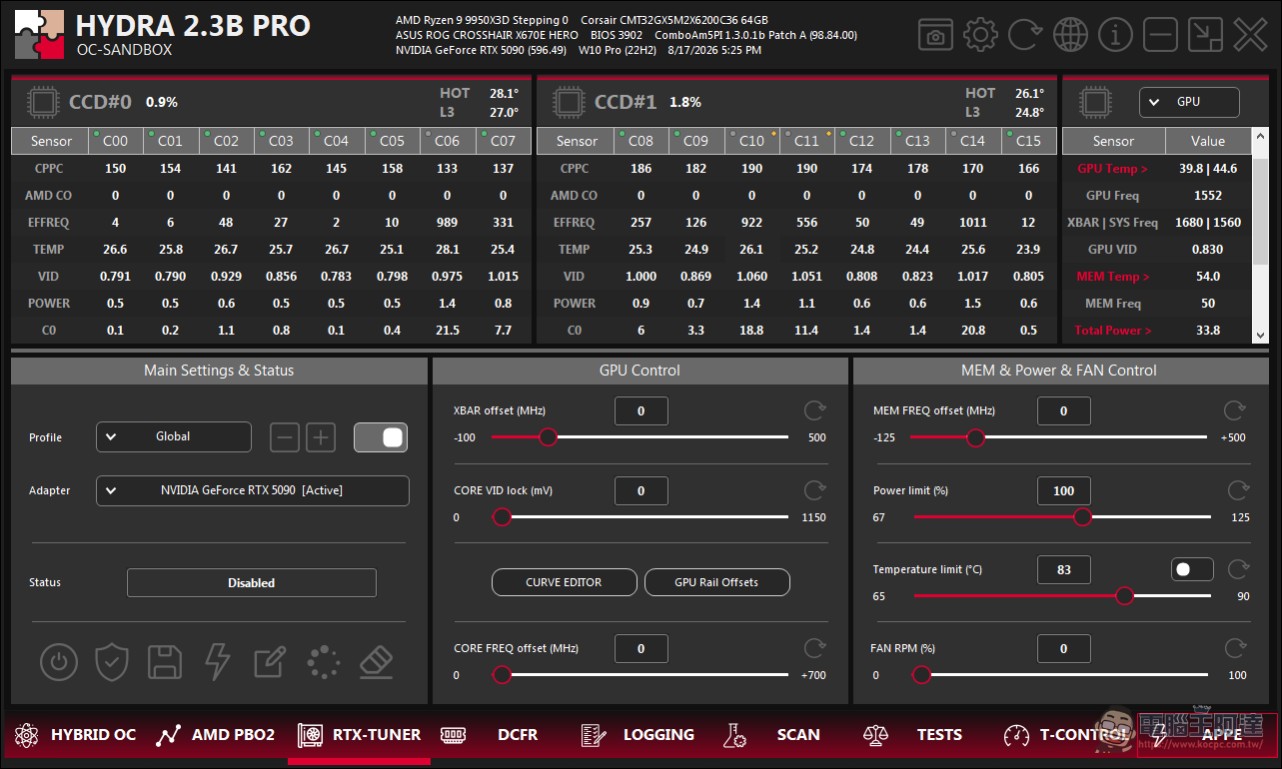Click the shield checkmark icon
Viewport: 1282px width, 769px height.
pyautogui.click(x=112, y=661)
